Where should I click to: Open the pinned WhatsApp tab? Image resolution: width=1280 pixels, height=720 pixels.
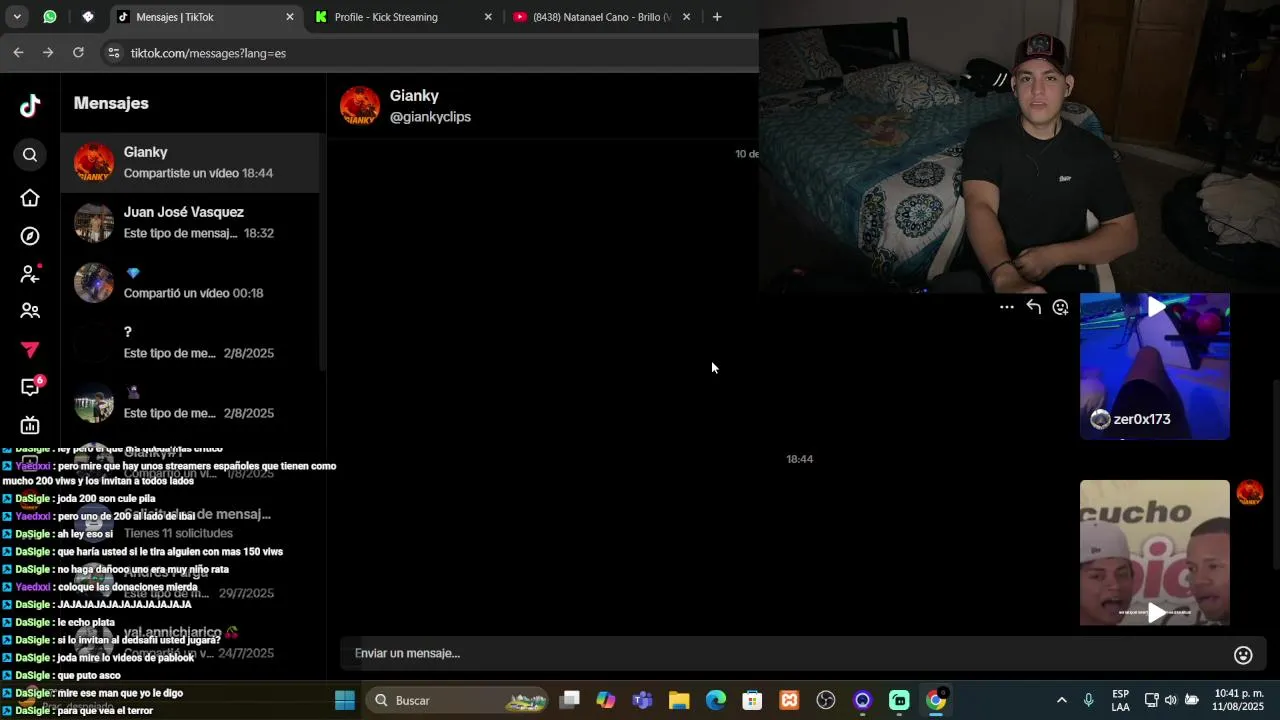(x=50, y=17)
